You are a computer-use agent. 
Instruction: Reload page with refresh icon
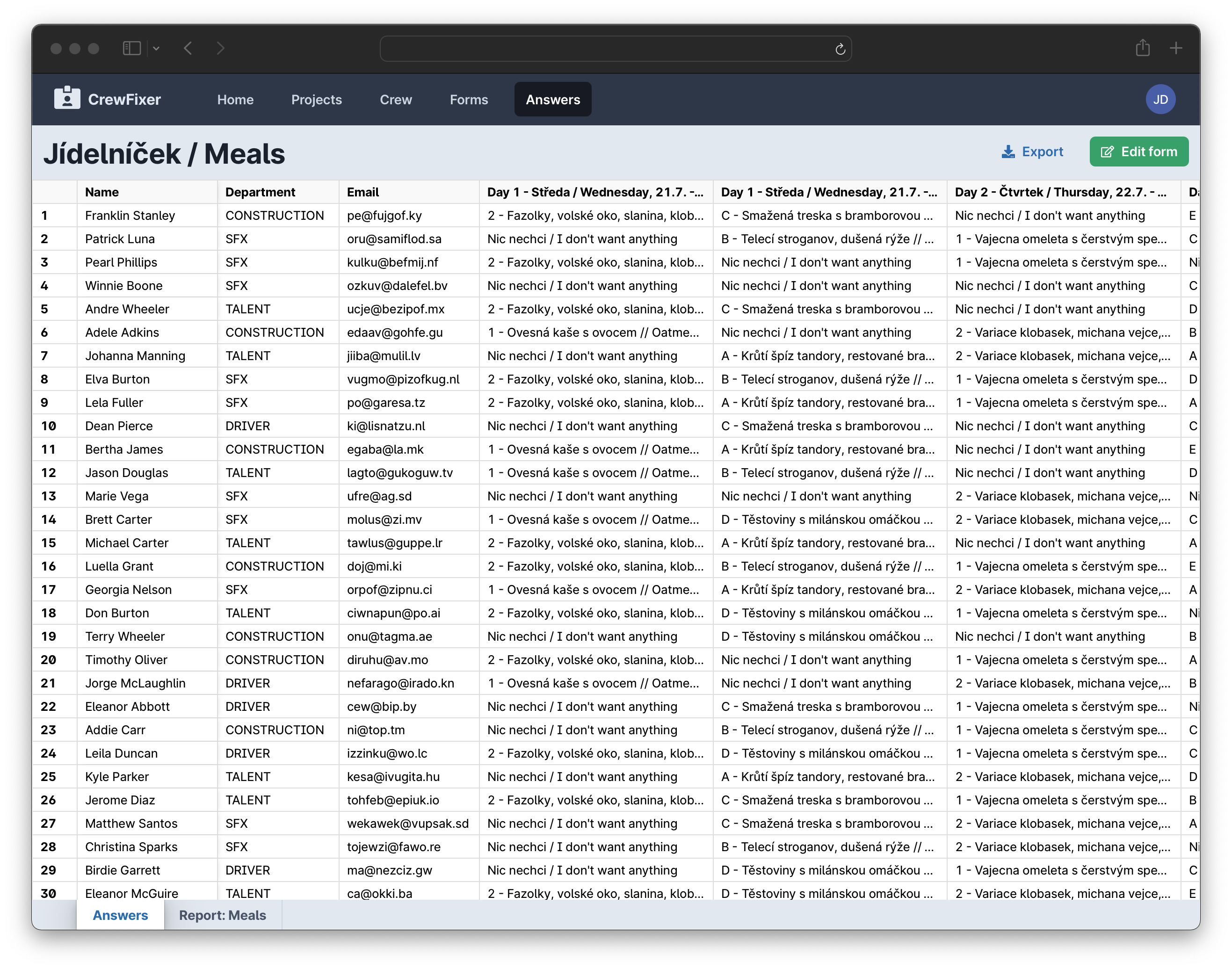click(840, 50)
